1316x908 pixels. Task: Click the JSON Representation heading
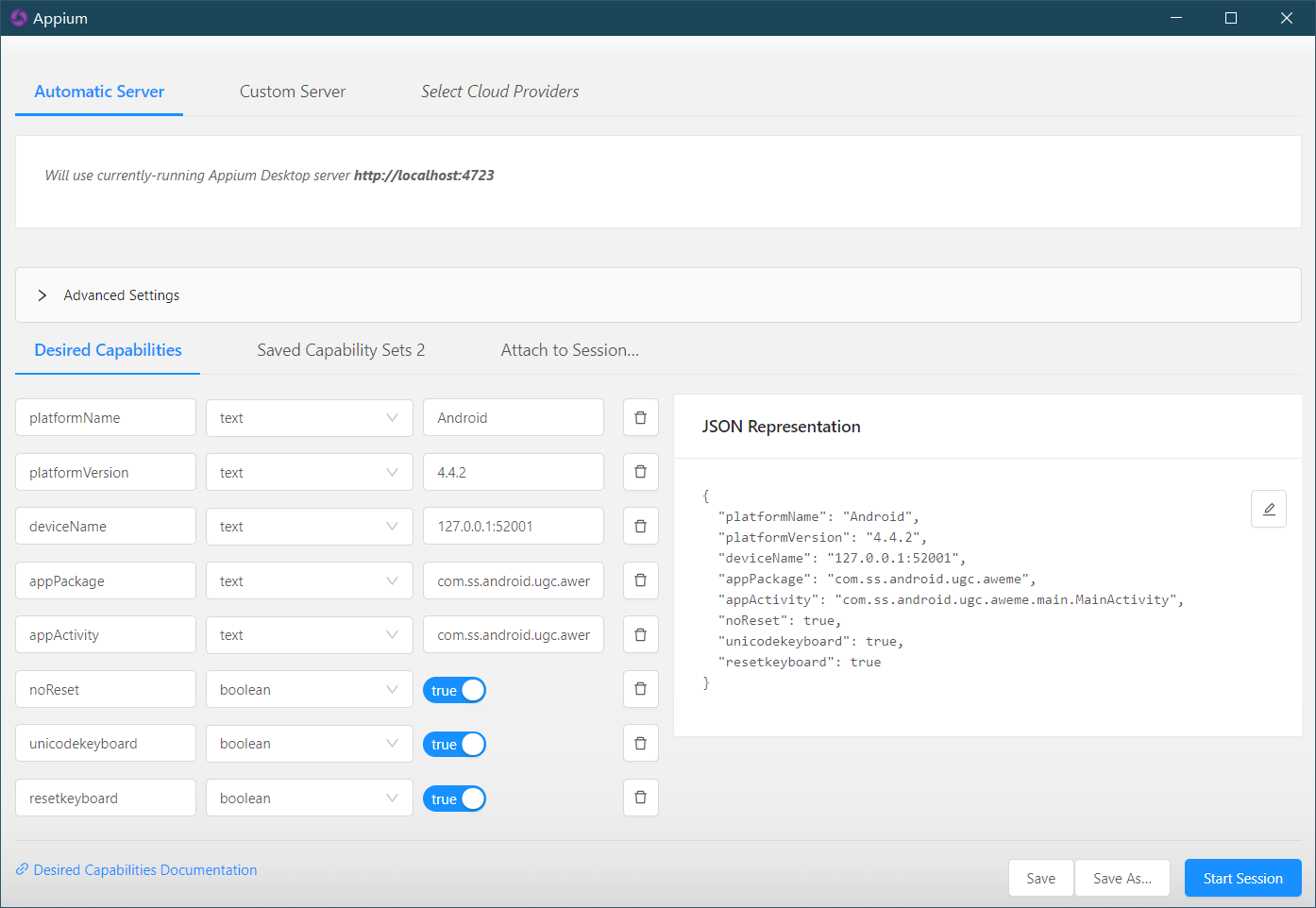[x=781, y=427]
